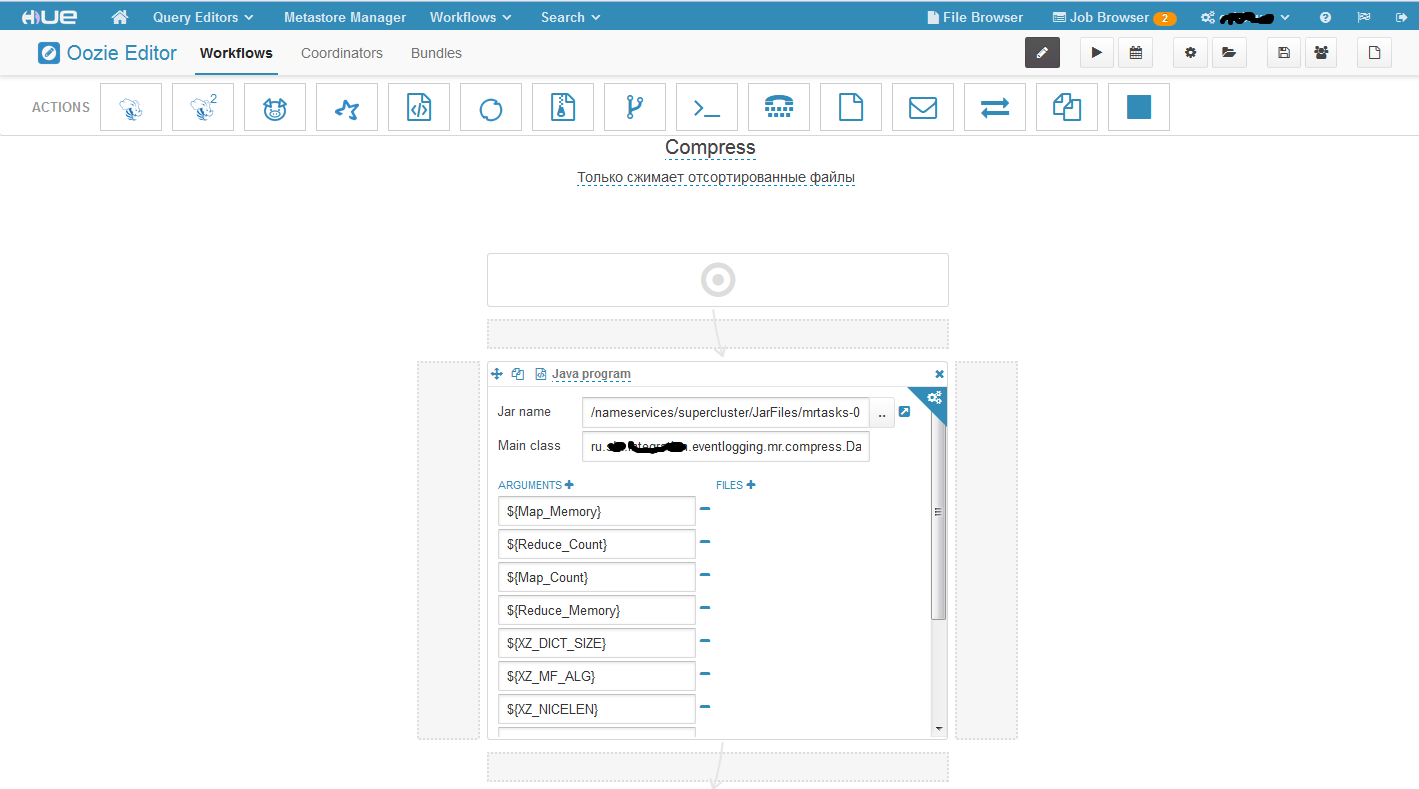
Task: Remove the ${XZ_MF_ALG} argument
Action: [705, 674]
